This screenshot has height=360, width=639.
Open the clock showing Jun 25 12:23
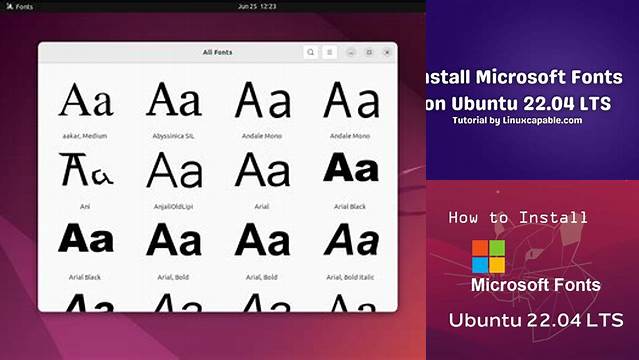257,6
